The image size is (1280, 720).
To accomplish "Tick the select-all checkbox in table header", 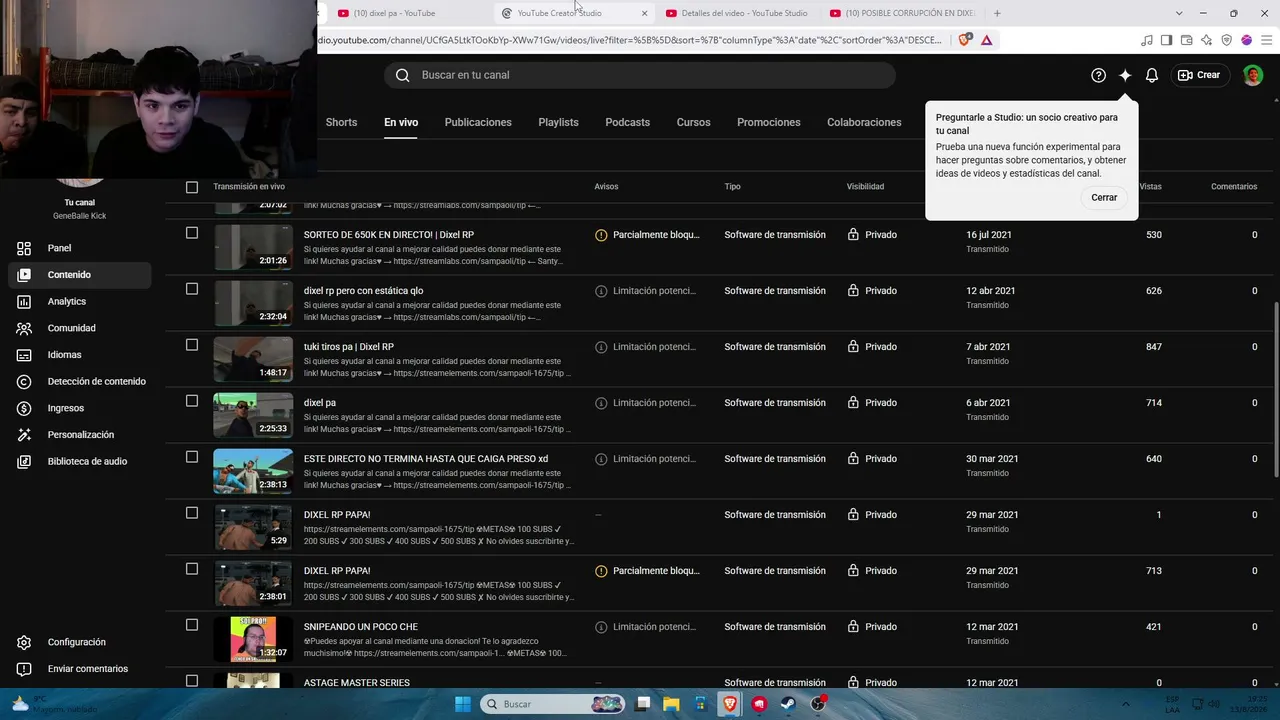I will click(192, 187).
